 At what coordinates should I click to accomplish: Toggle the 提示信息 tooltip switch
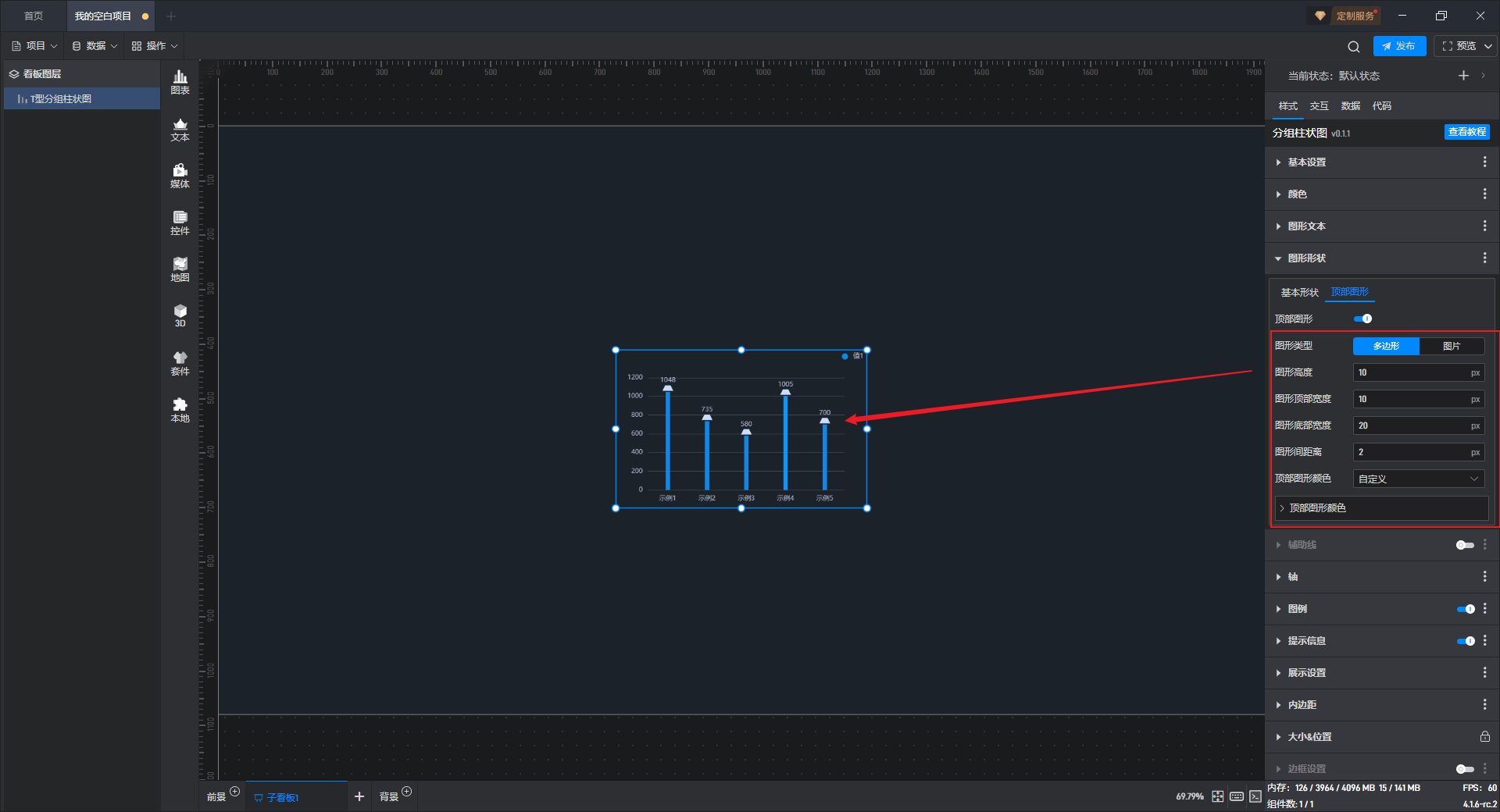1466,641
